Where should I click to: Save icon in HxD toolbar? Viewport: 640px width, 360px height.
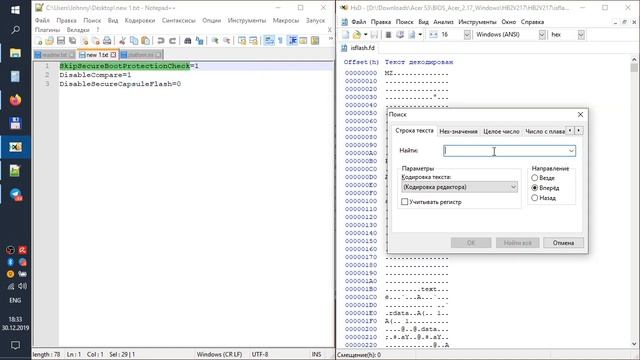(374, 35)
